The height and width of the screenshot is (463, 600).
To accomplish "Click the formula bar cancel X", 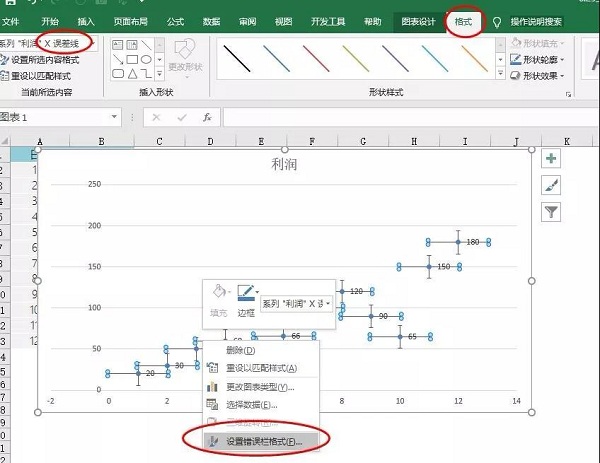I will pyautogui.click(x=156, y=117).
